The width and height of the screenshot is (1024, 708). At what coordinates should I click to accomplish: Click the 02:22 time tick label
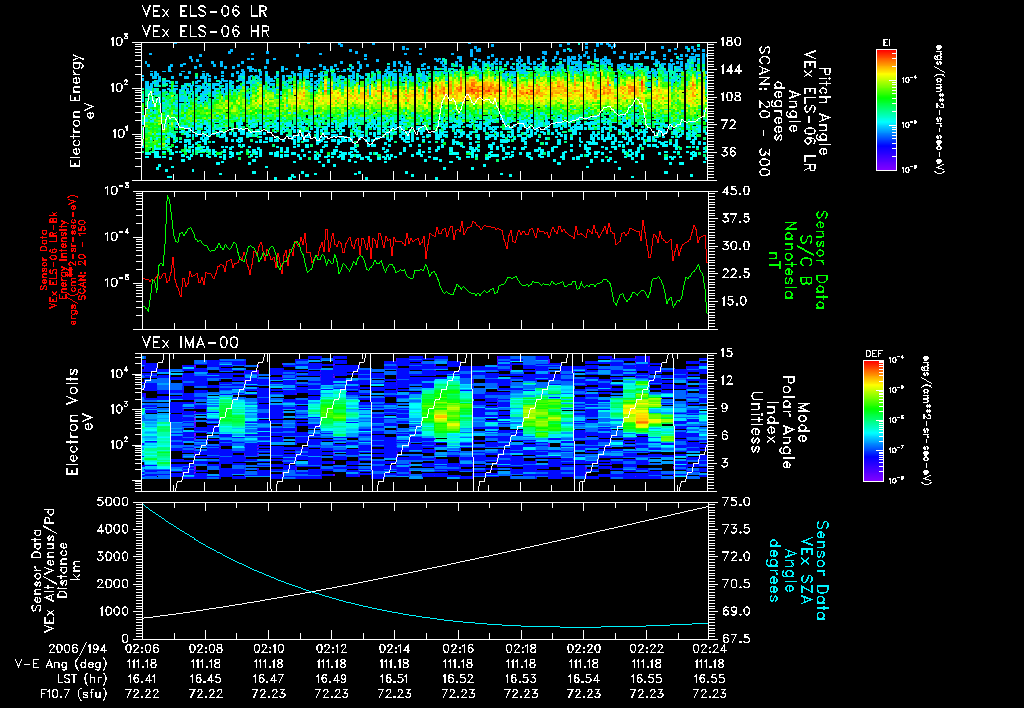pyautogui.click(x=647, y=649)
